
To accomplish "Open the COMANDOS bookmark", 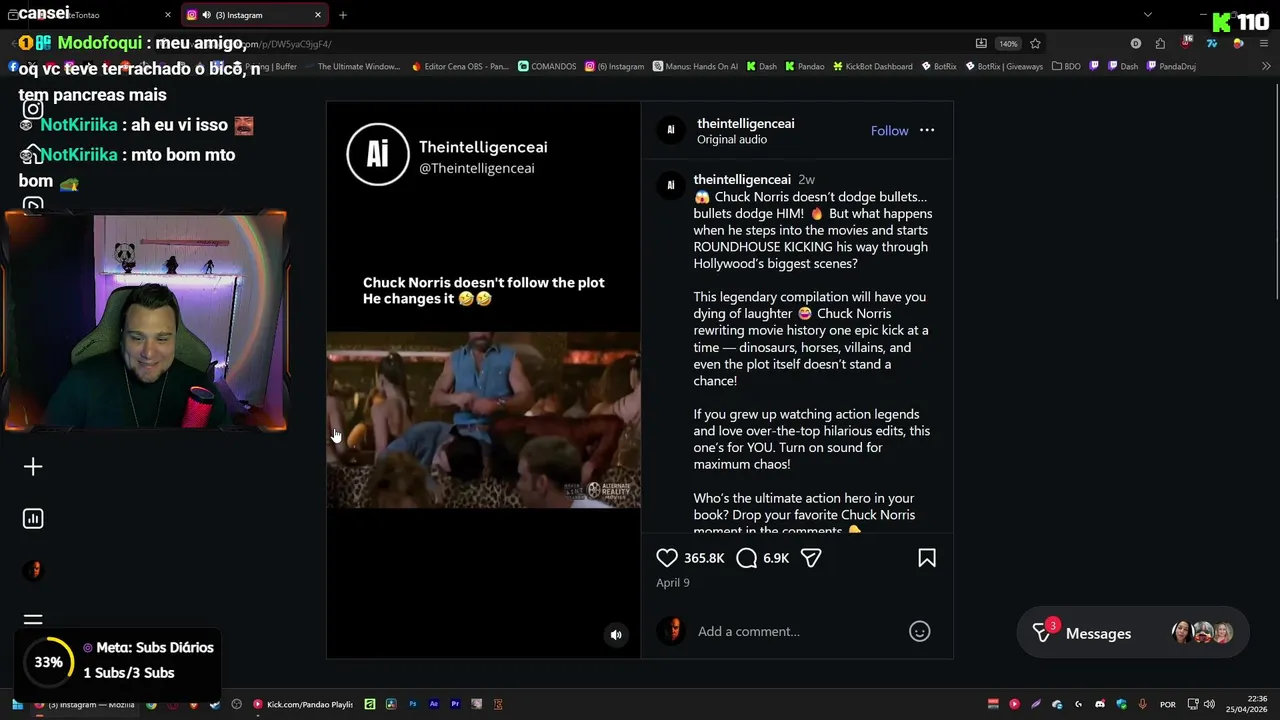I will tap(547, 66).
